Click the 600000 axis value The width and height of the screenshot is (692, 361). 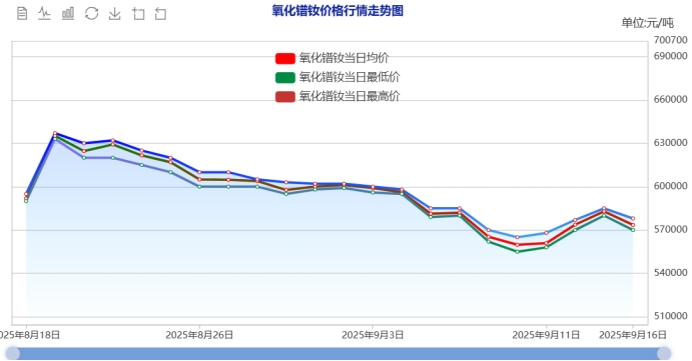pyautogui.click(x=670, y=186)
